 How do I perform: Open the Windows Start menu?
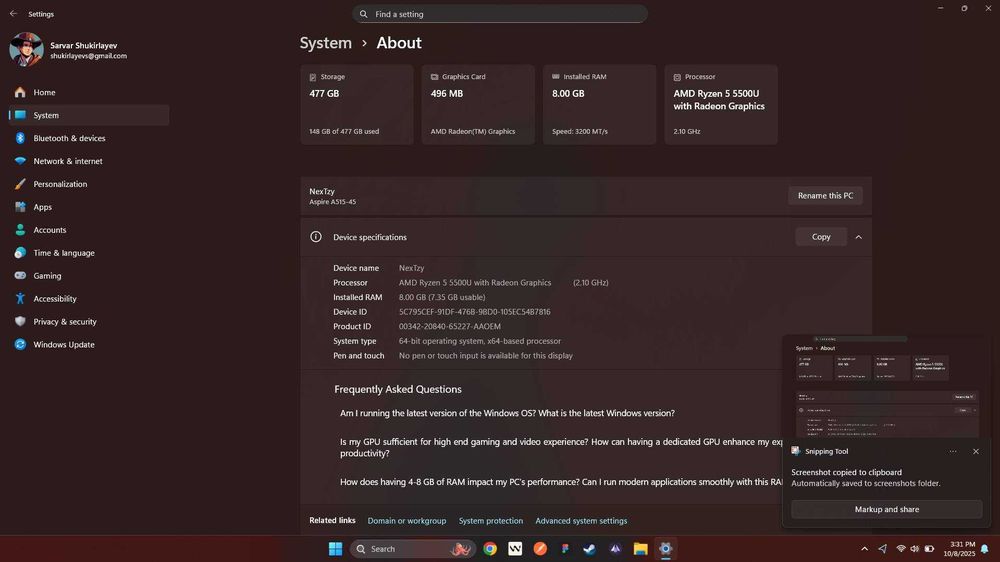(x=335, y=549)
